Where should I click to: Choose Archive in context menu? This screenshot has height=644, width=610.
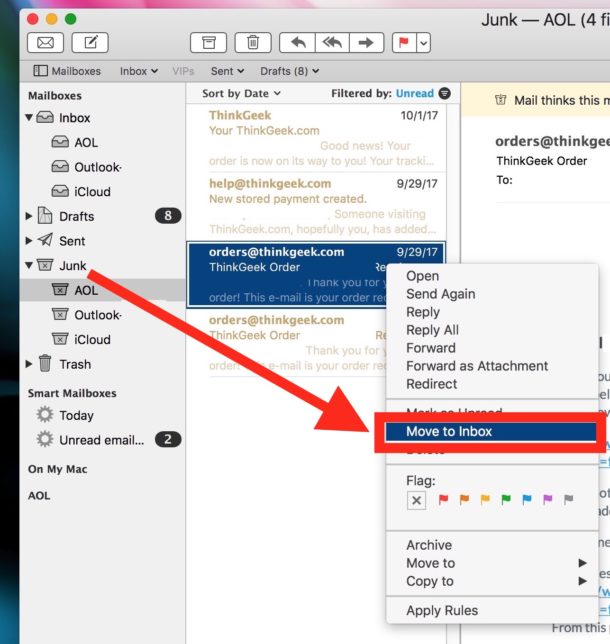(492, 545)
